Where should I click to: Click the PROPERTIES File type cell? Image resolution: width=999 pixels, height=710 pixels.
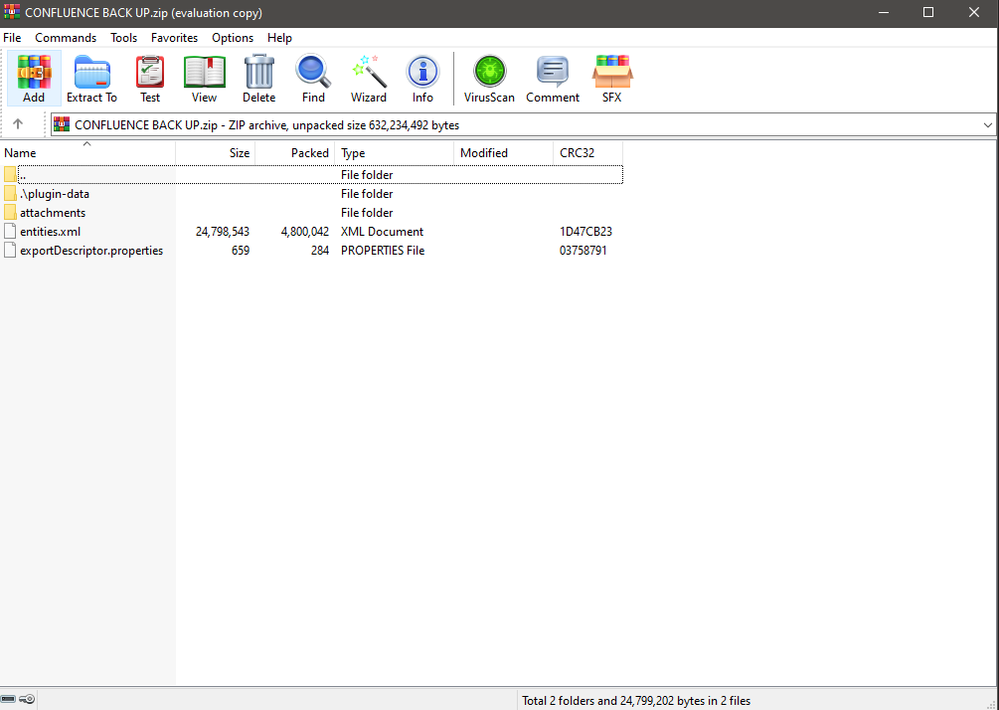coord(383,251)
